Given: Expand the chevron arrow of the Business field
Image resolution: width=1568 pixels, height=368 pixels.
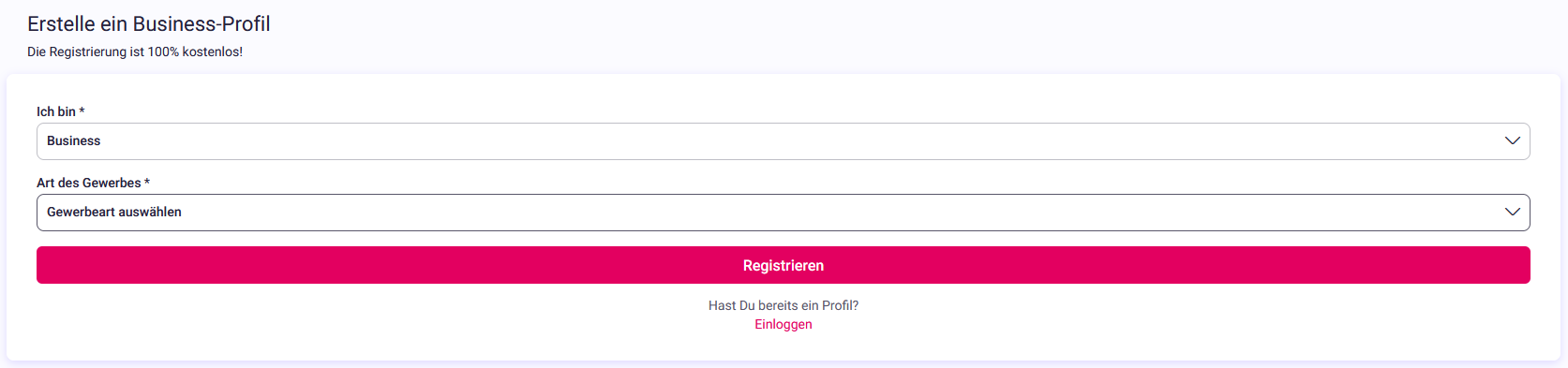Looking at the screenshot, I should 1512,140.
